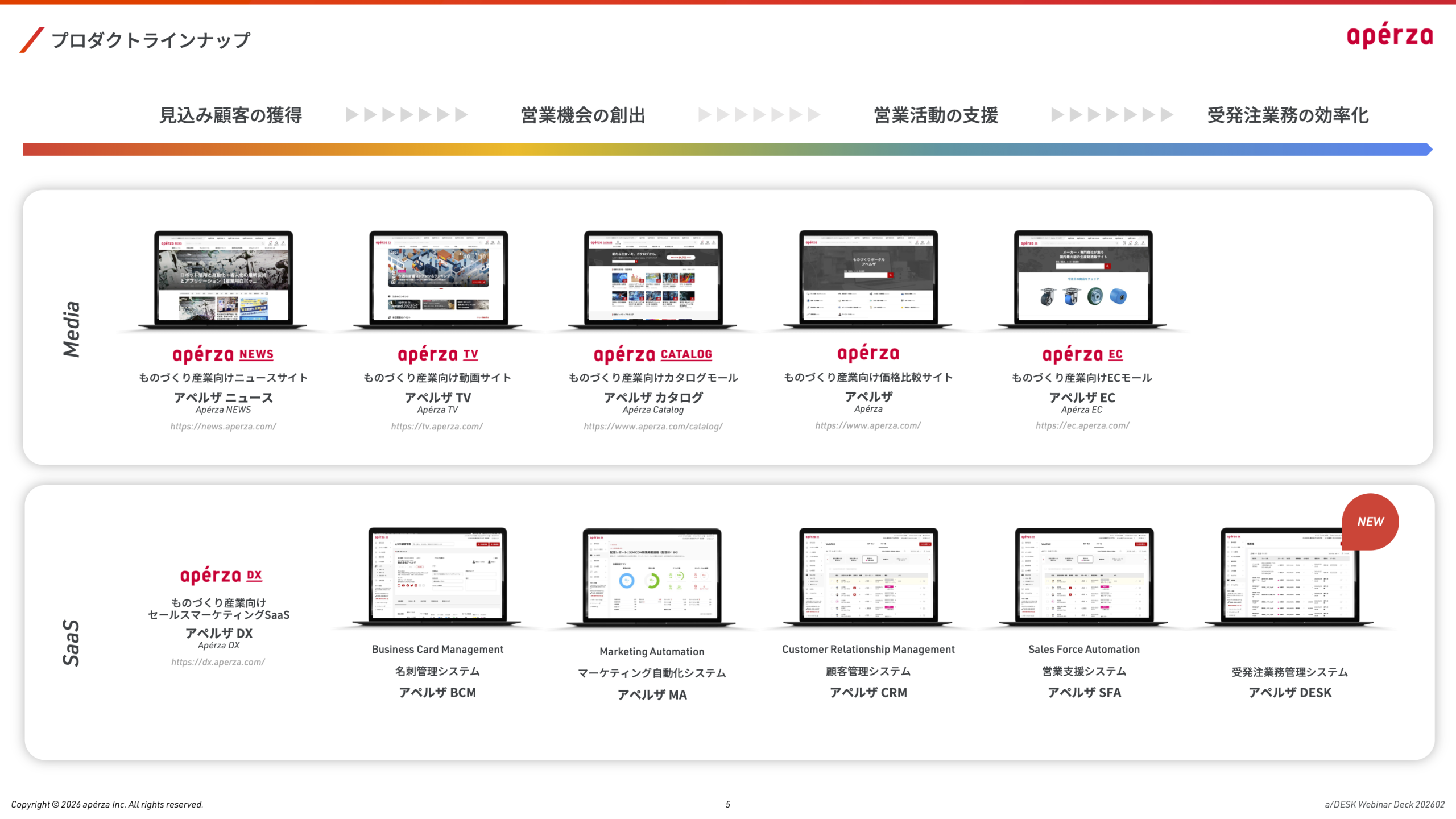Viewport: 1456px width, 819px height.
Task: Click the アペルザ DESK product name
Action: 1289,692
